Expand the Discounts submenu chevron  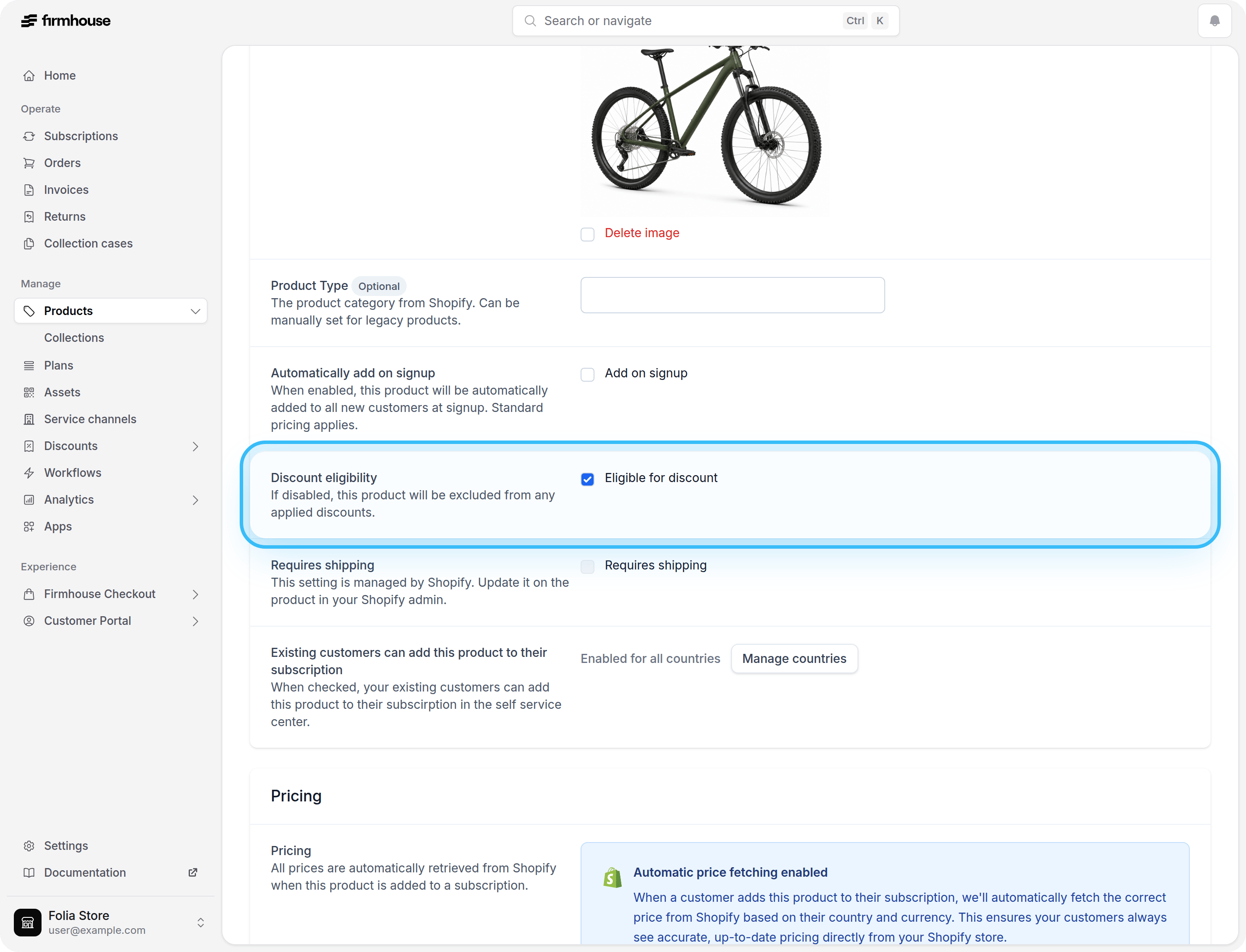(x=196, y=447)
